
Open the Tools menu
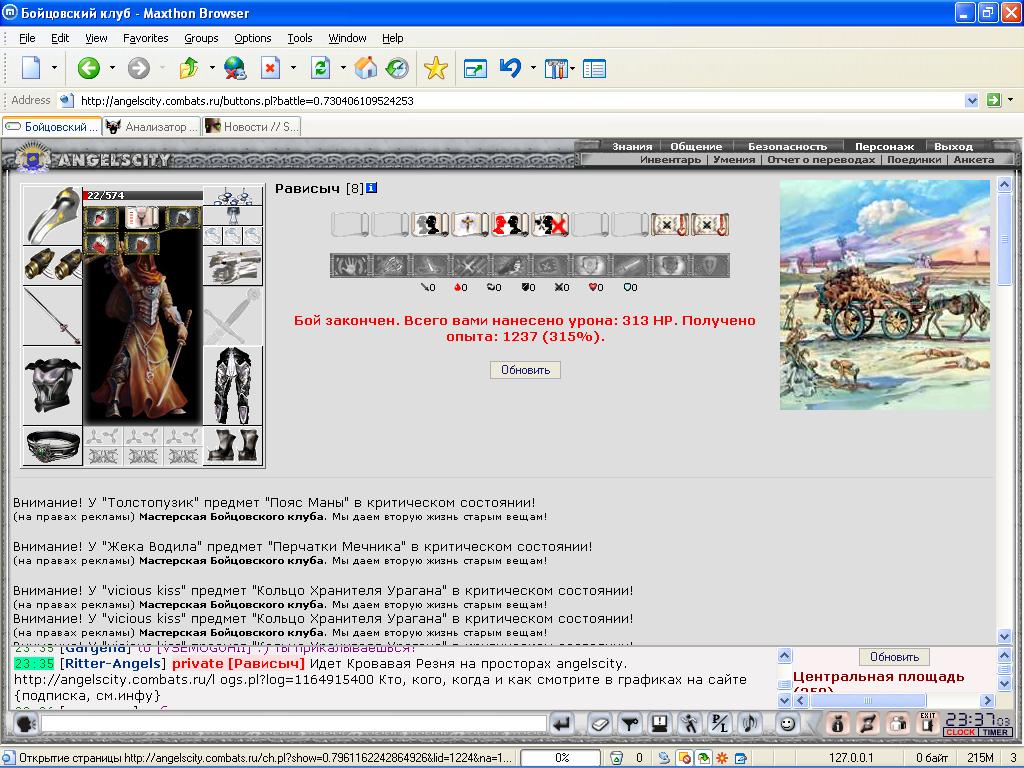click(300, 38)
